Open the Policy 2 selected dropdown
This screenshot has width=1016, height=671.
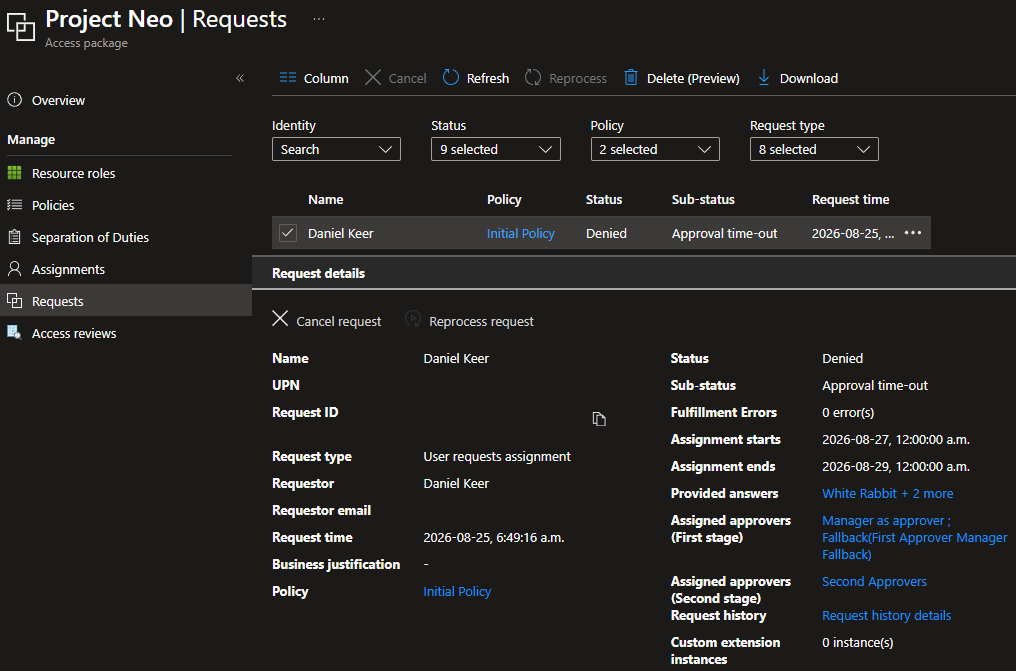(655, 149)
